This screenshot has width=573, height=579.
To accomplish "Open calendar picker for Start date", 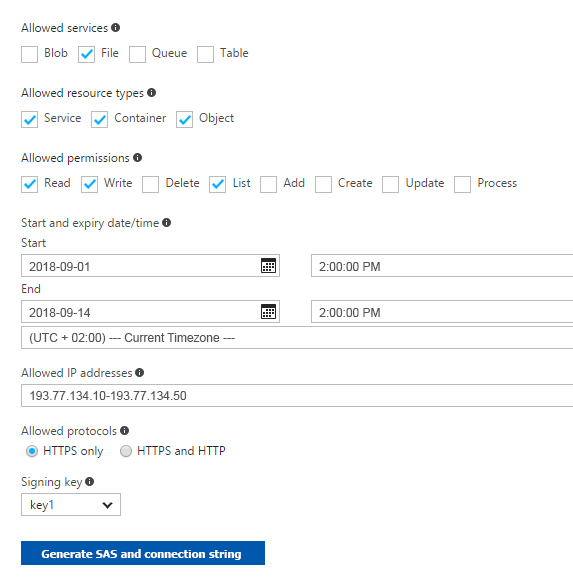I will click(x=268, y=265).
